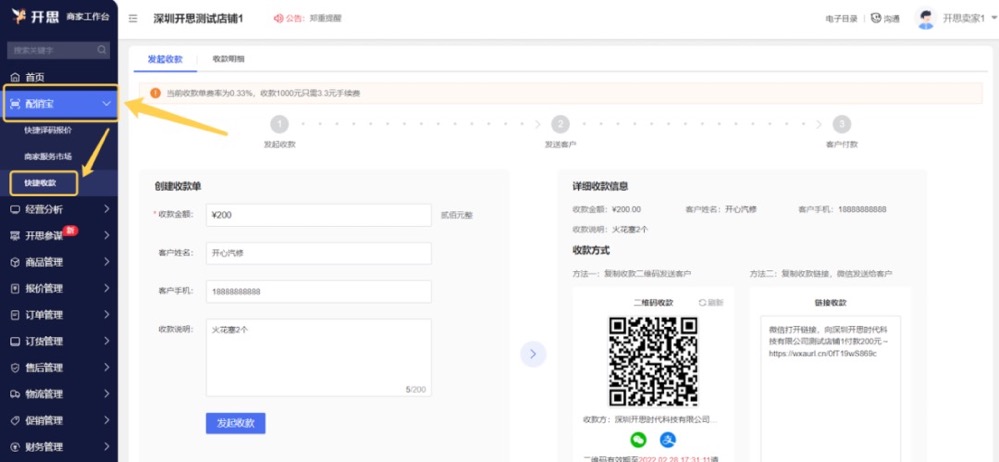Open the 沟通 chat icon

876,18
